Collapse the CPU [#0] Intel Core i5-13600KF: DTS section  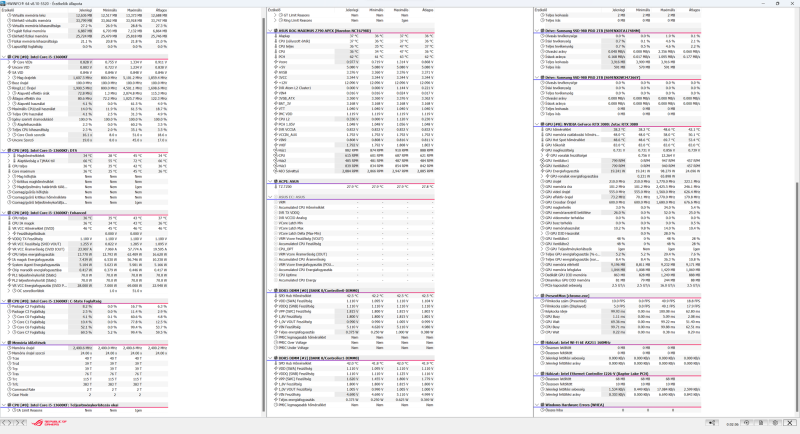[x=4, y=150]
